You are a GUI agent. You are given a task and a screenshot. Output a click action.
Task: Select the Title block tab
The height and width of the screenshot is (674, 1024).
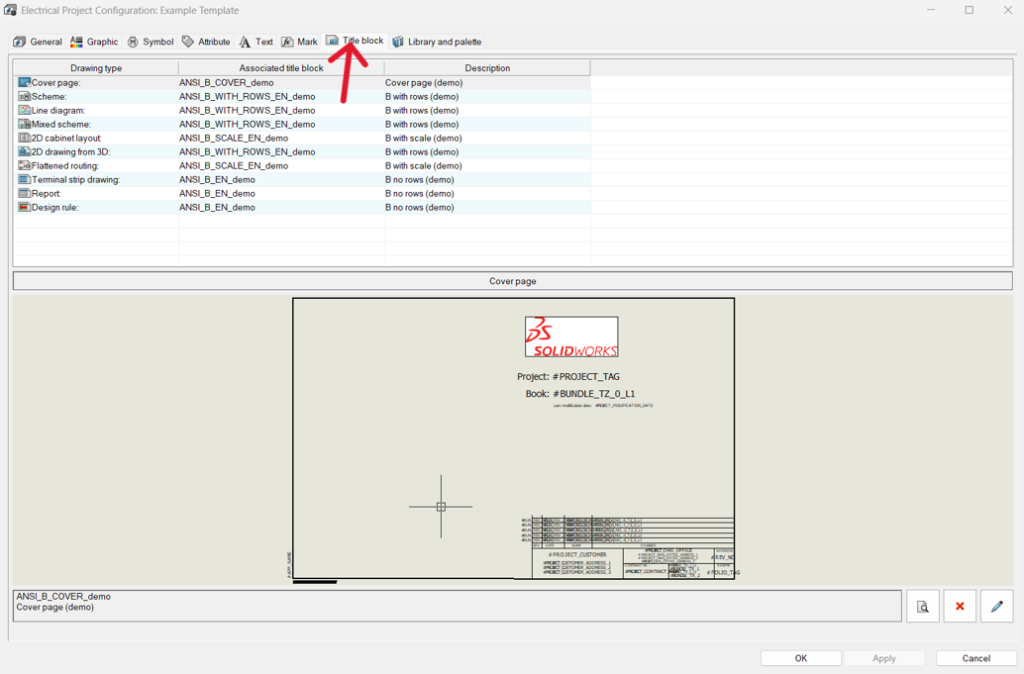coord(356,40)
